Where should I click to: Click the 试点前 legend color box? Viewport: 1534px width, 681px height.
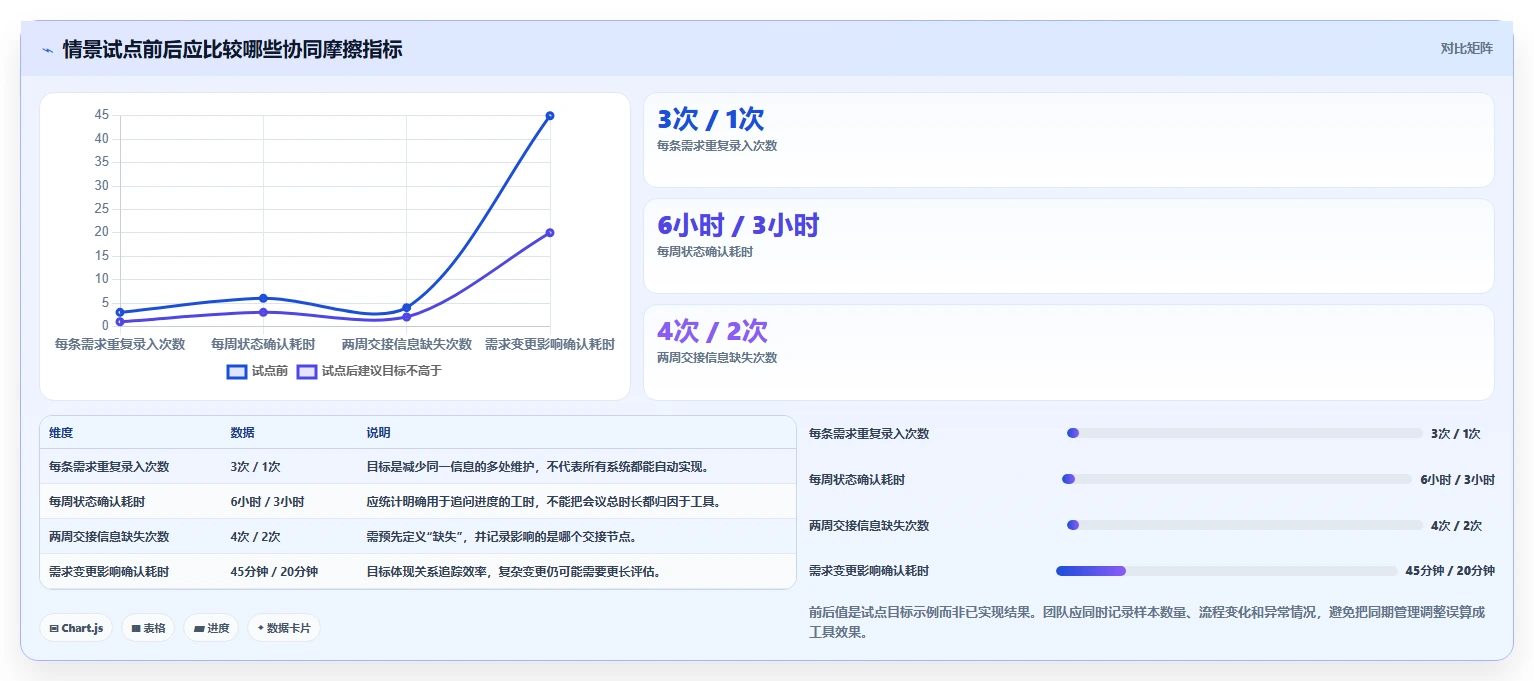pyautogui.click(x=237, y=371)
